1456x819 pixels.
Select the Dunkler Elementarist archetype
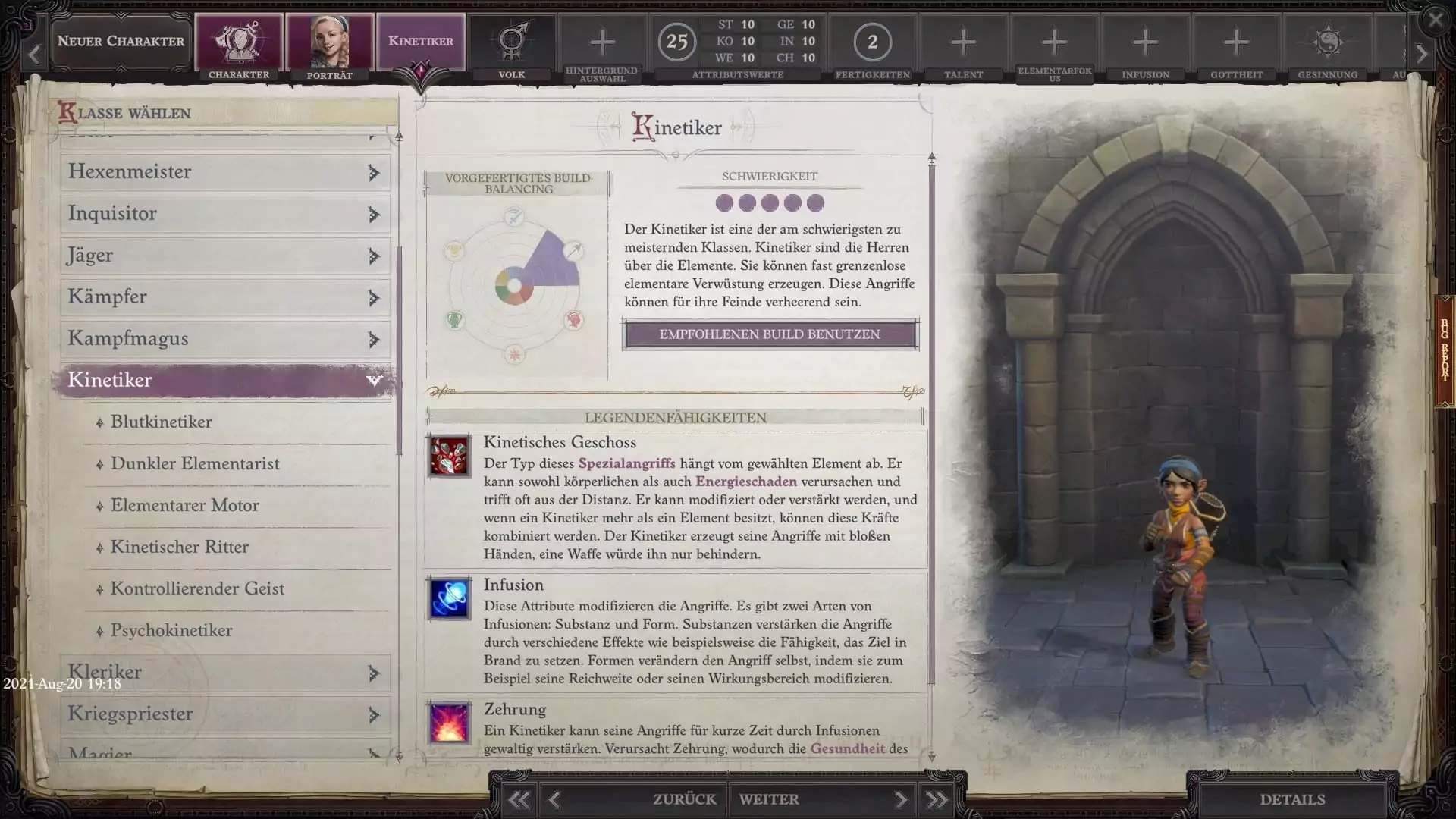pyautogui.click(x=237, y=464)
